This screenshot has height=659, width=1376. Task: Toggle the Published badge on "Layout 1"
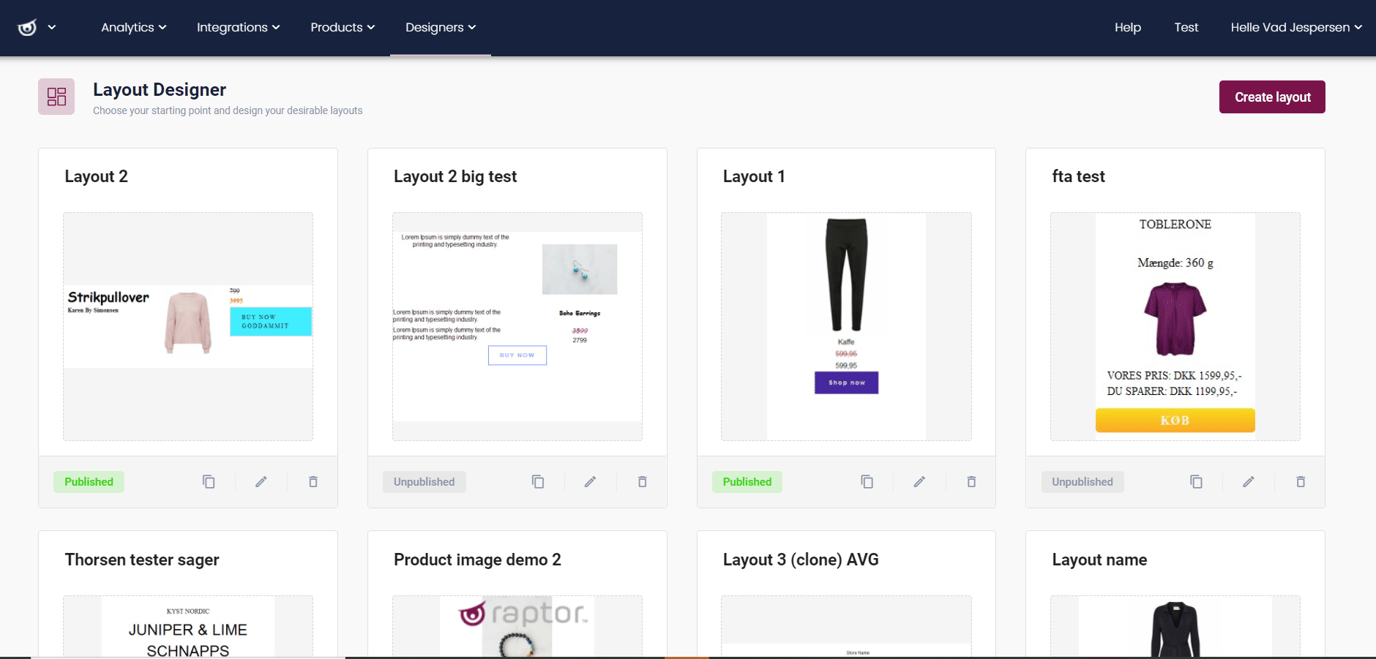click(x=747, y=481)
